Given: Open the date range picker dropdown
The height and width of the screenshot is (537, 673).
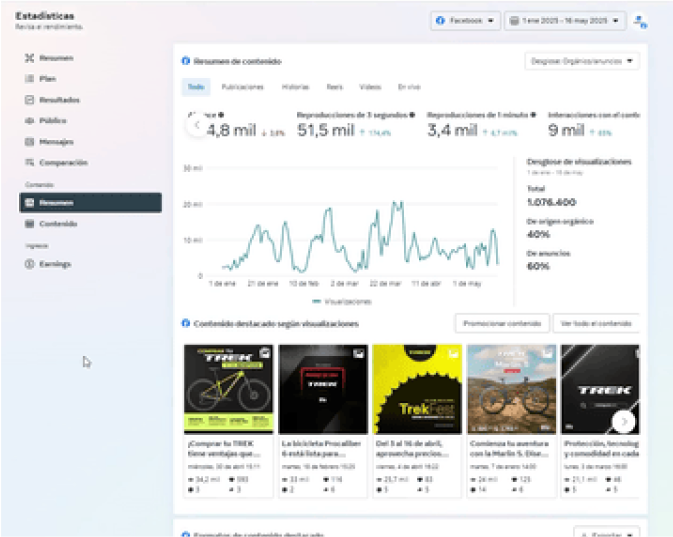Looking at the screenshot, I should [x=565, y=21].
